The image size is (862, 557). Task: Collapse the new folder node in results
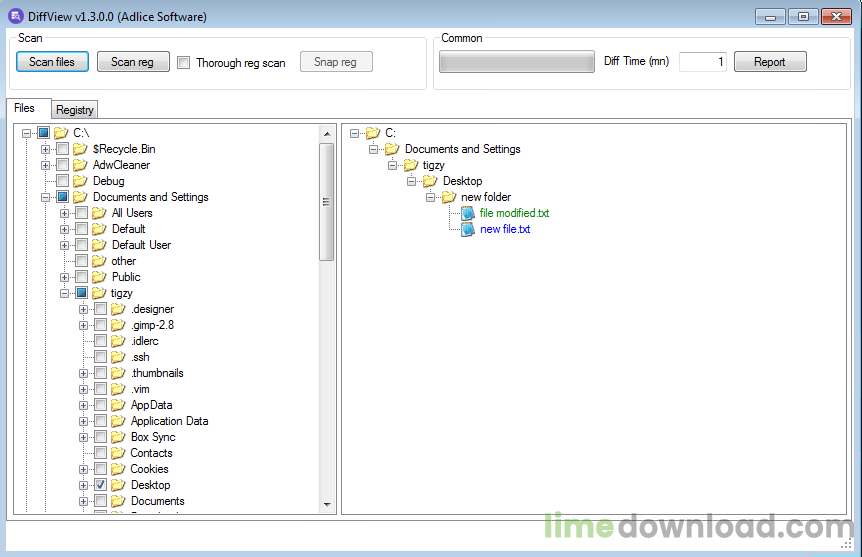pyautogui.click(x=430, y=197)
